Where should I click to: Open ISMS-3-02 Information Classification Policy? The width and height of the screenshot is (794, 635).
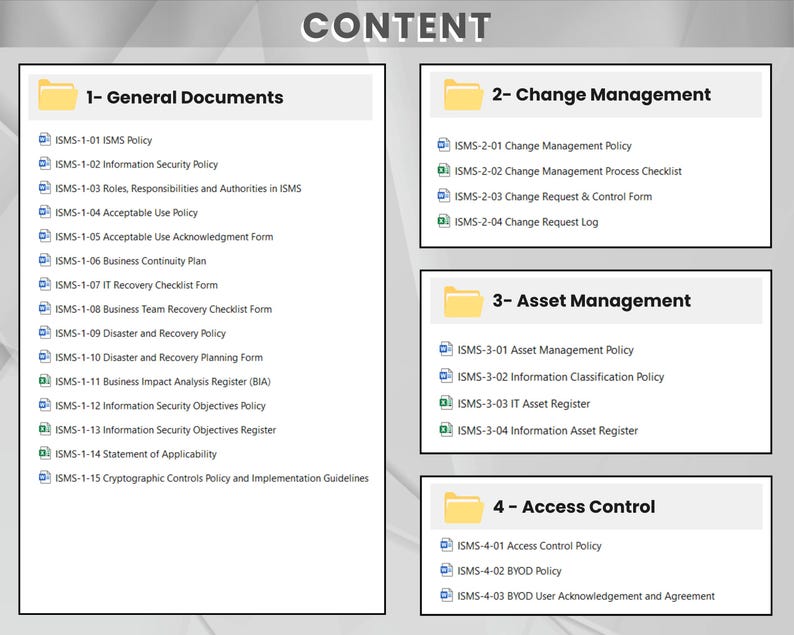tap(561, 377)
